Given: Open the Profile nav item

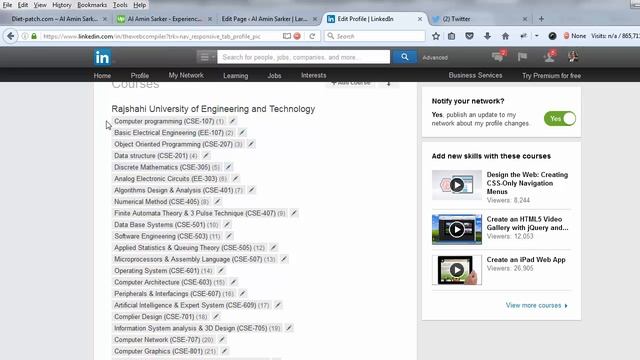Looking at the screenshot, I should tap(140, 76).
